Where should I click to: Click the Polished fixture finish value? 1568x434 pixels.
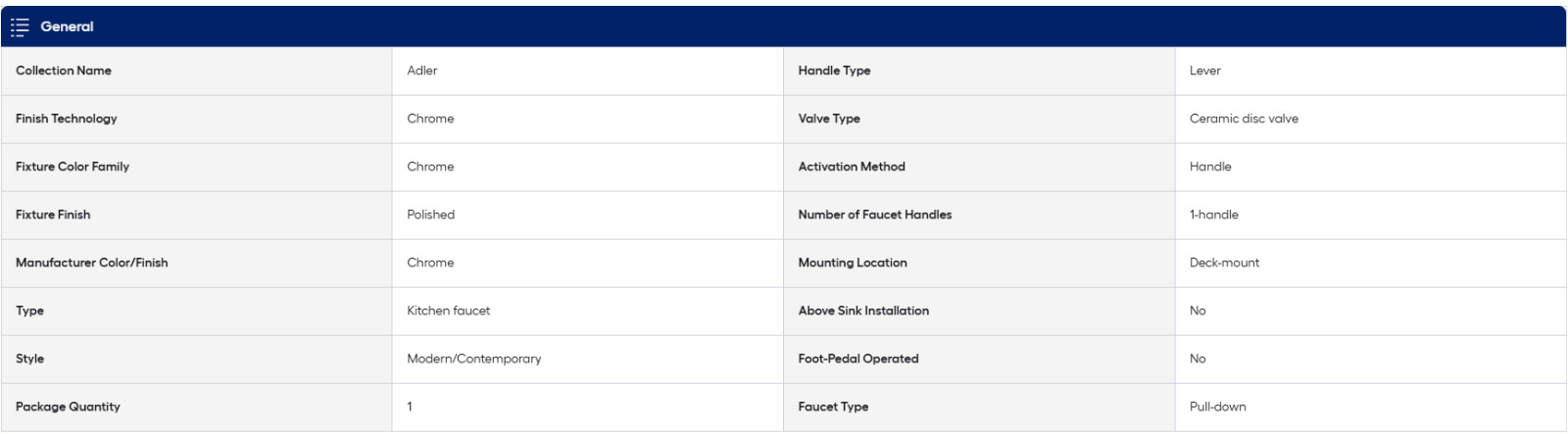[x=431, y=215]
